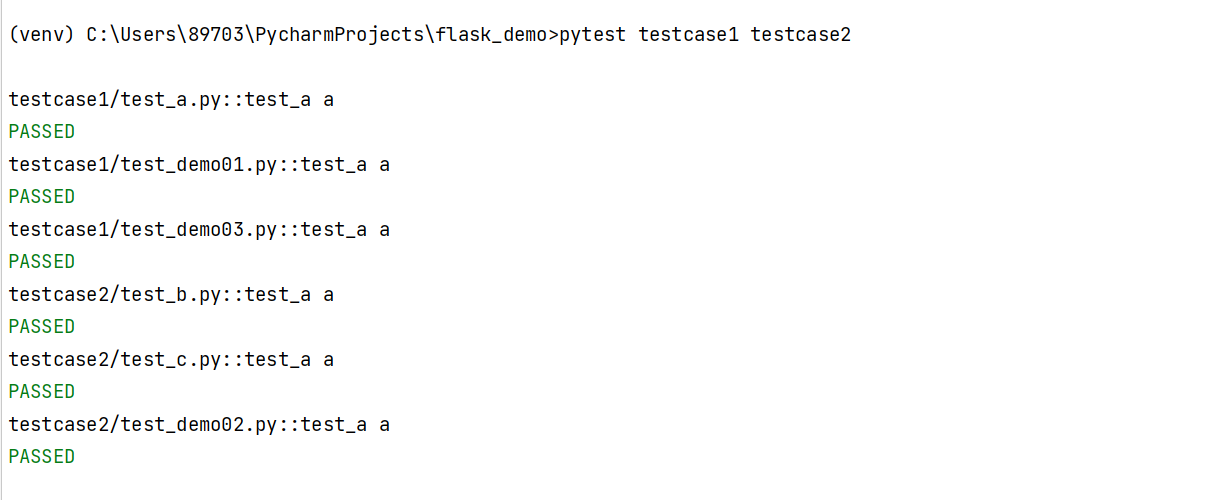The image size is (1220, 500).
Task: Click the testcase2 argument in the command
Action: [800, 35]
